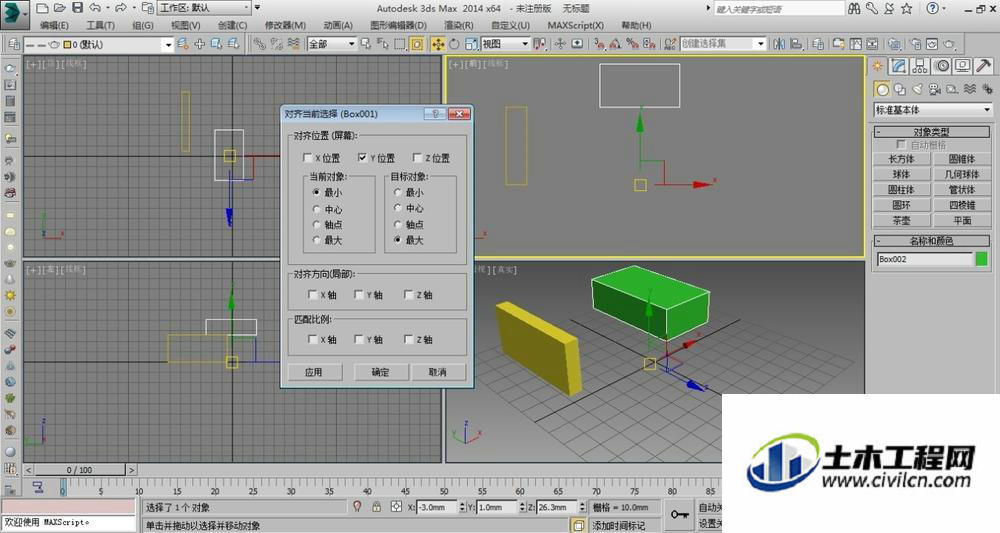Screen dimensions: 1000x533
Task: Check Z 轴 under 匹配比例
Action: pos(409,339)
